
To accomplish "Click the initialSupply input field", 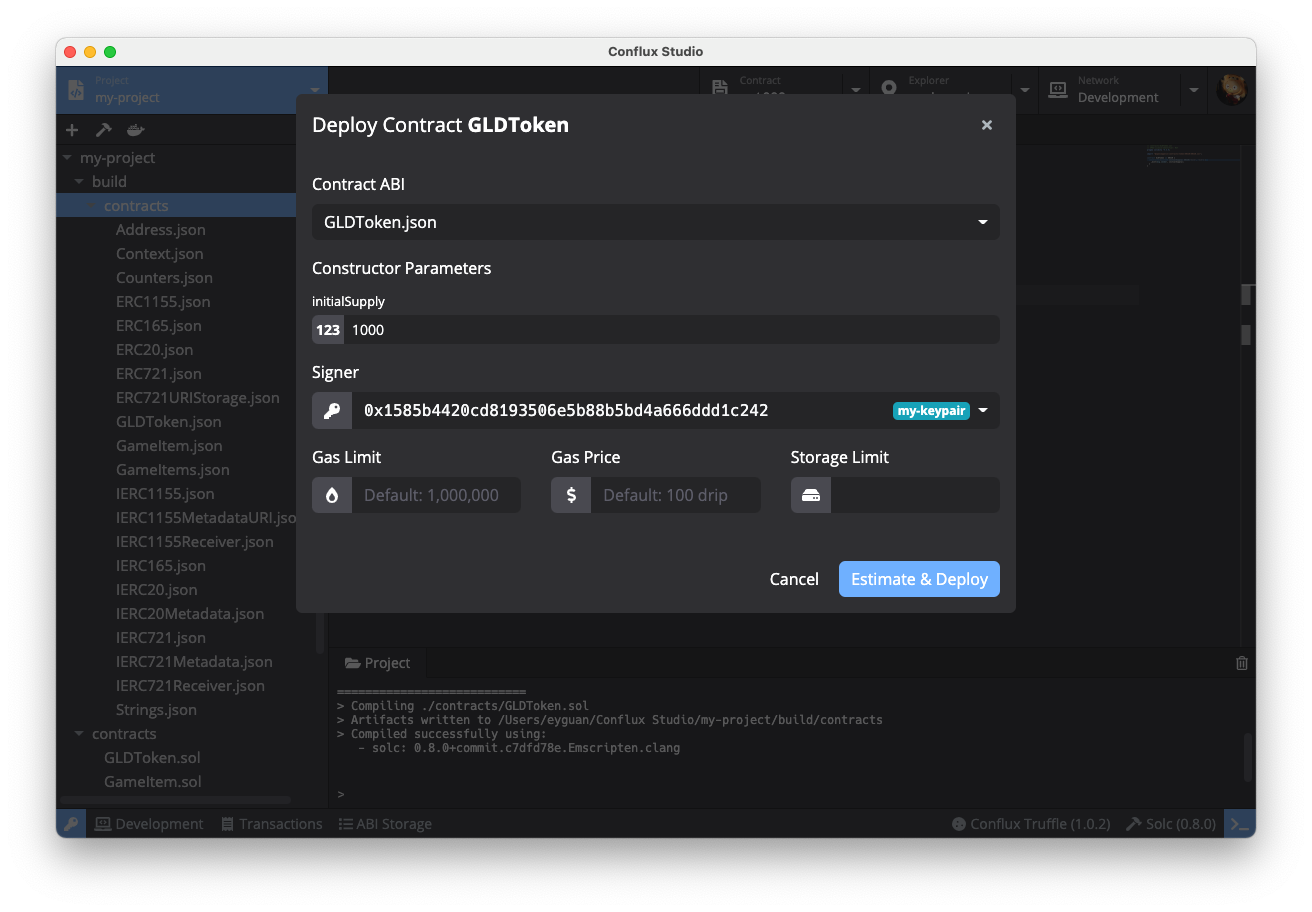I will [x=672, y=330].
